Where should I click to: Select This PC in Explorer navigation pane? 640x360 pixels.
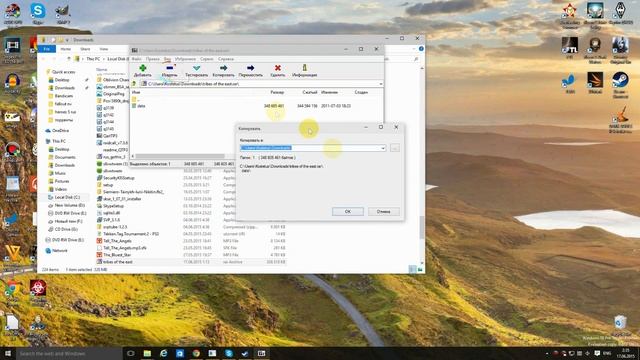click(58, 141)
